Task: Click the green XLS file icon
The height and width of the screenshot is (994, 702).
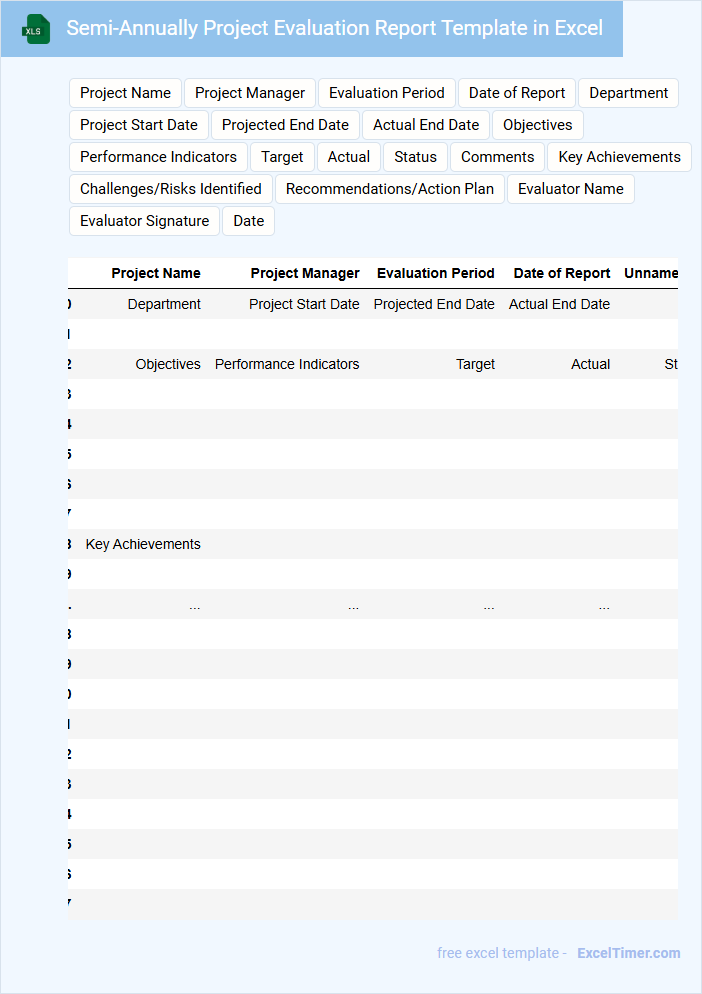Action: point(36,29)
